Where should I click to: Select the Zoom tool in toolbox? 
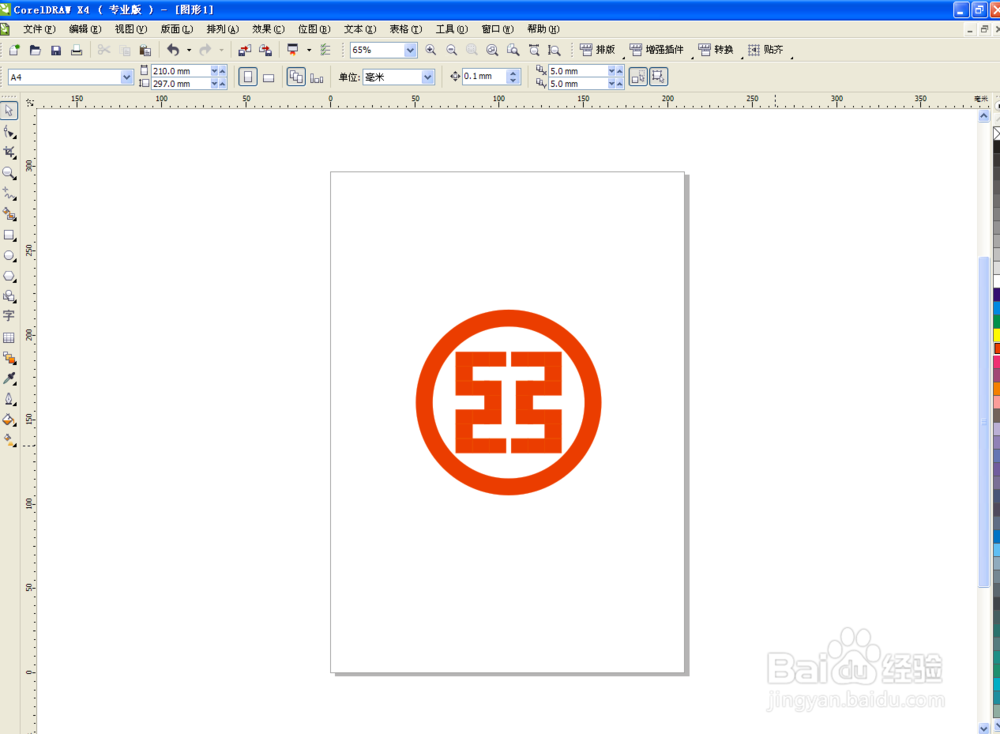[9, 173]
